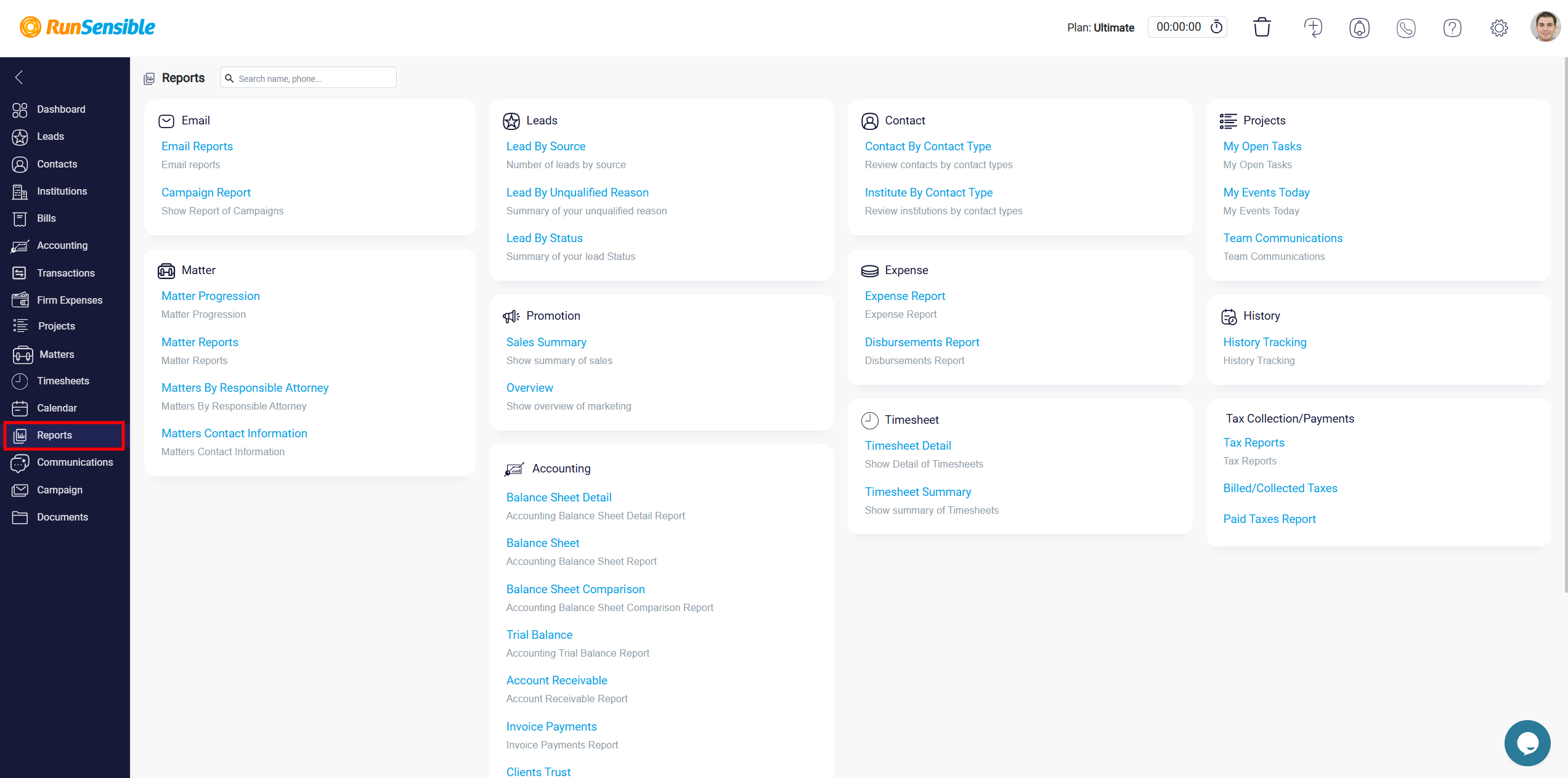
Task: Open Matters Contact Information report
Action: pos(234,434)
